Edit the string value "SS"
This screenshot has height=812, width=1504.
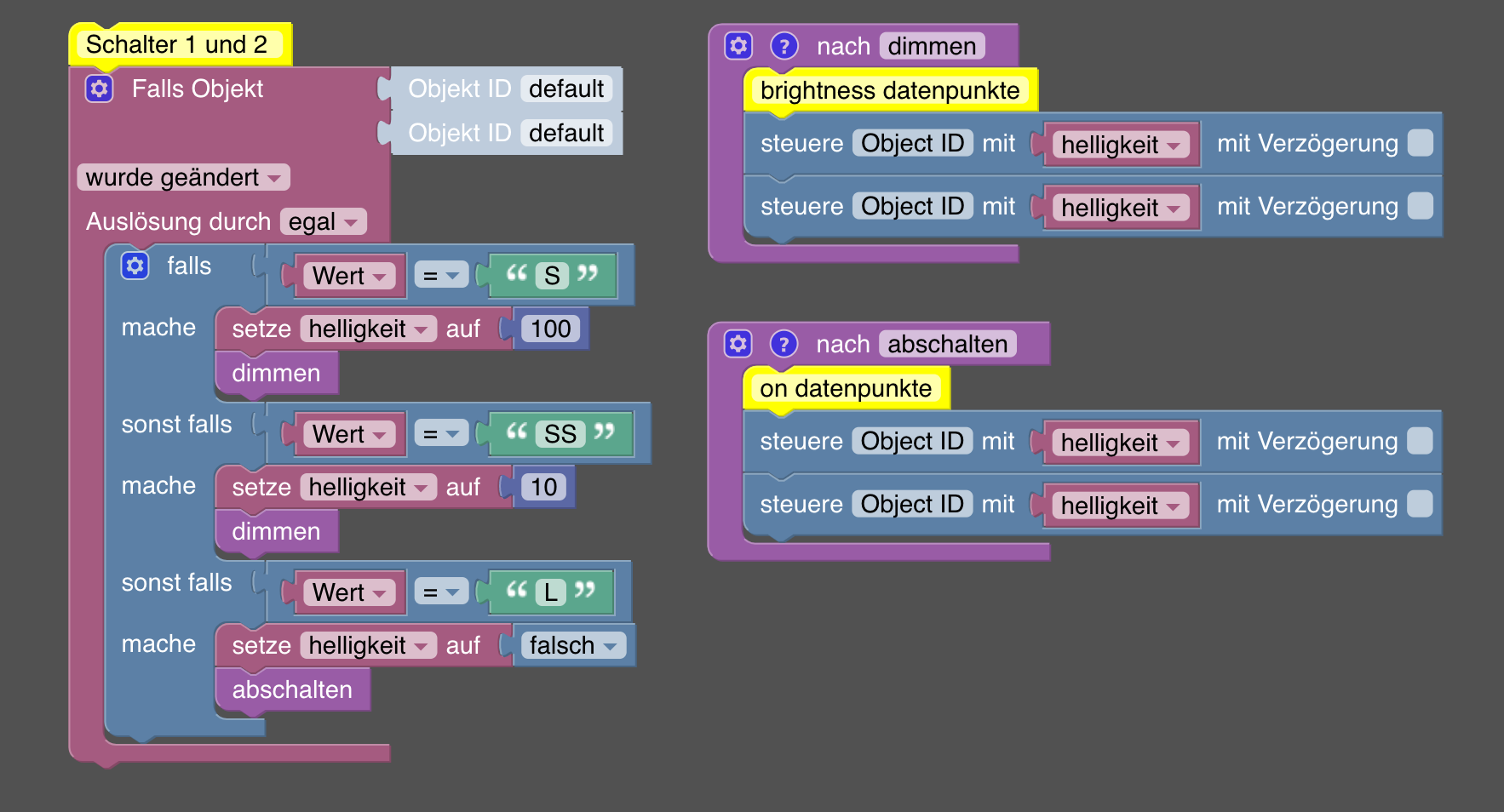[560, 434]
